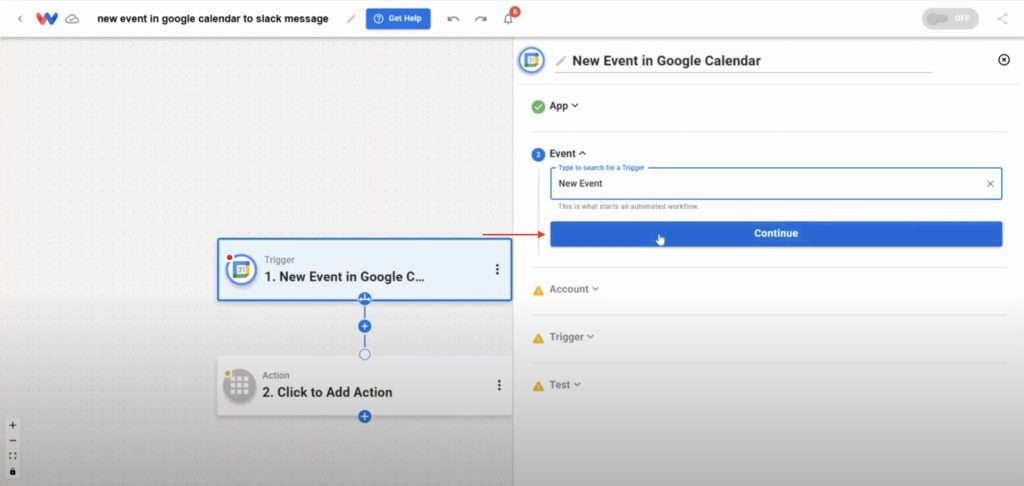This screenshot has width=1024, height=486.
Task: Click the split-path icon under the trigger node
Action: click(364, 299)
